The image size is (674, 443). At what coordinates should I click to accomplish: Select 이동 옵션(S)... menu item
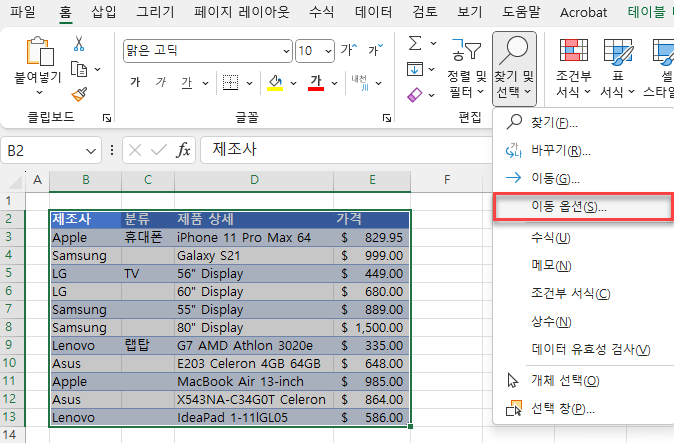click(583, 207)
